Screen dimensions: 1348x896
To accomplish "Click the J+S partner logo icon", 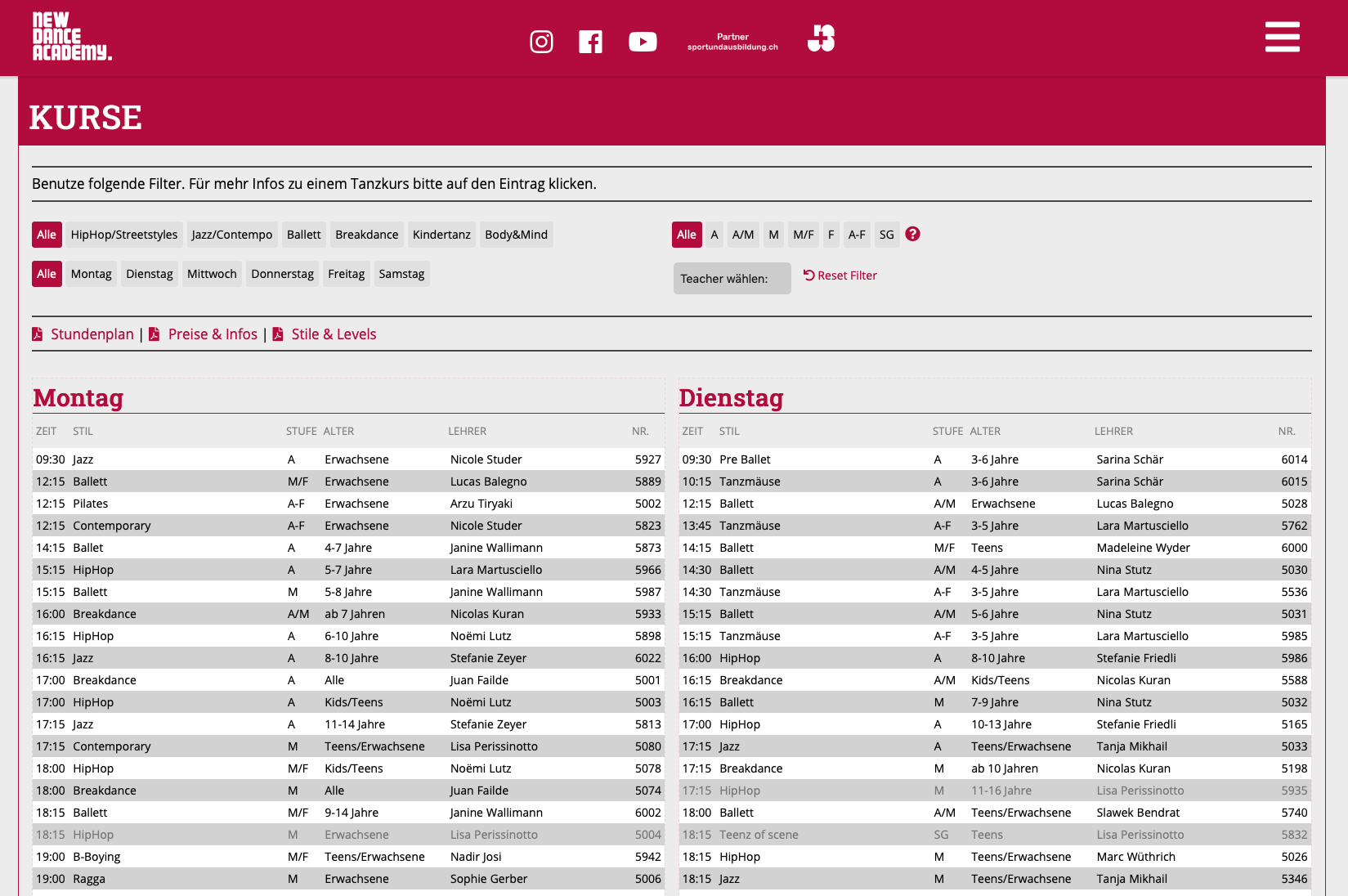I will pos(821,38).
